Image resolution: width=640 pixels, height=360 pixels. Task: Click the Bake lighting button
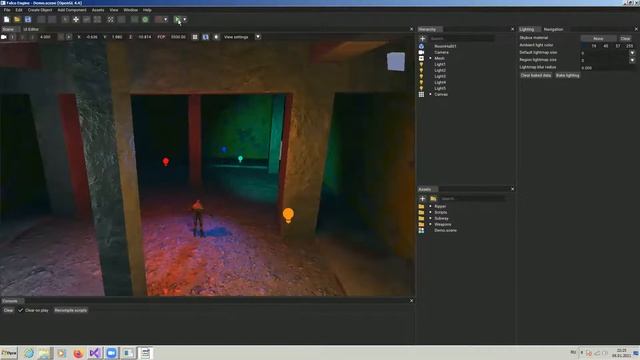pos(567,76)
